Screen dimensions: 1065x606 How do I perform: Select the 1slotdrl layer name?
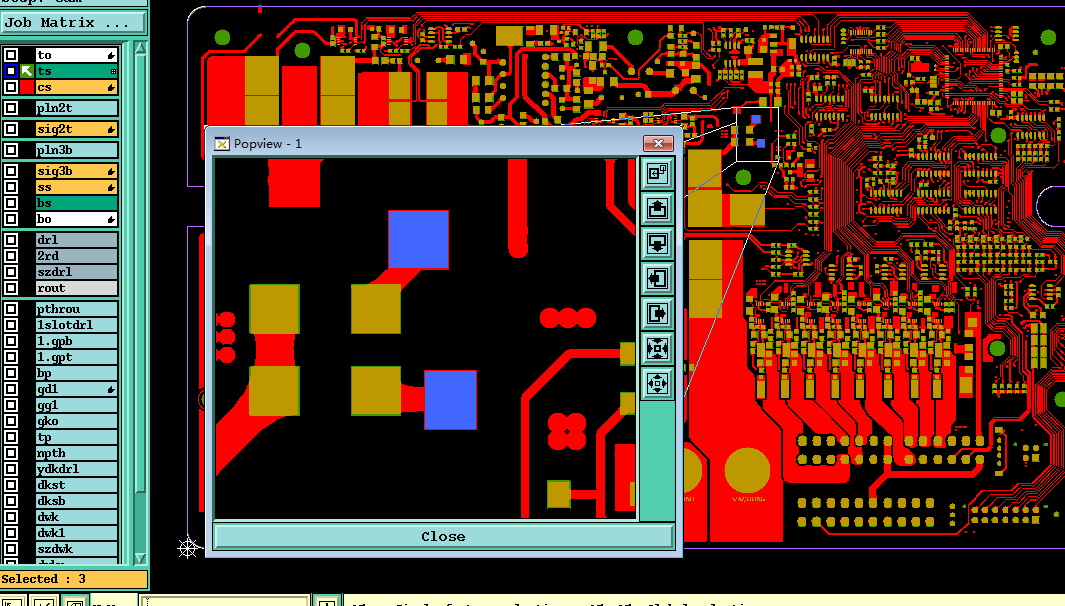(77, 325)
